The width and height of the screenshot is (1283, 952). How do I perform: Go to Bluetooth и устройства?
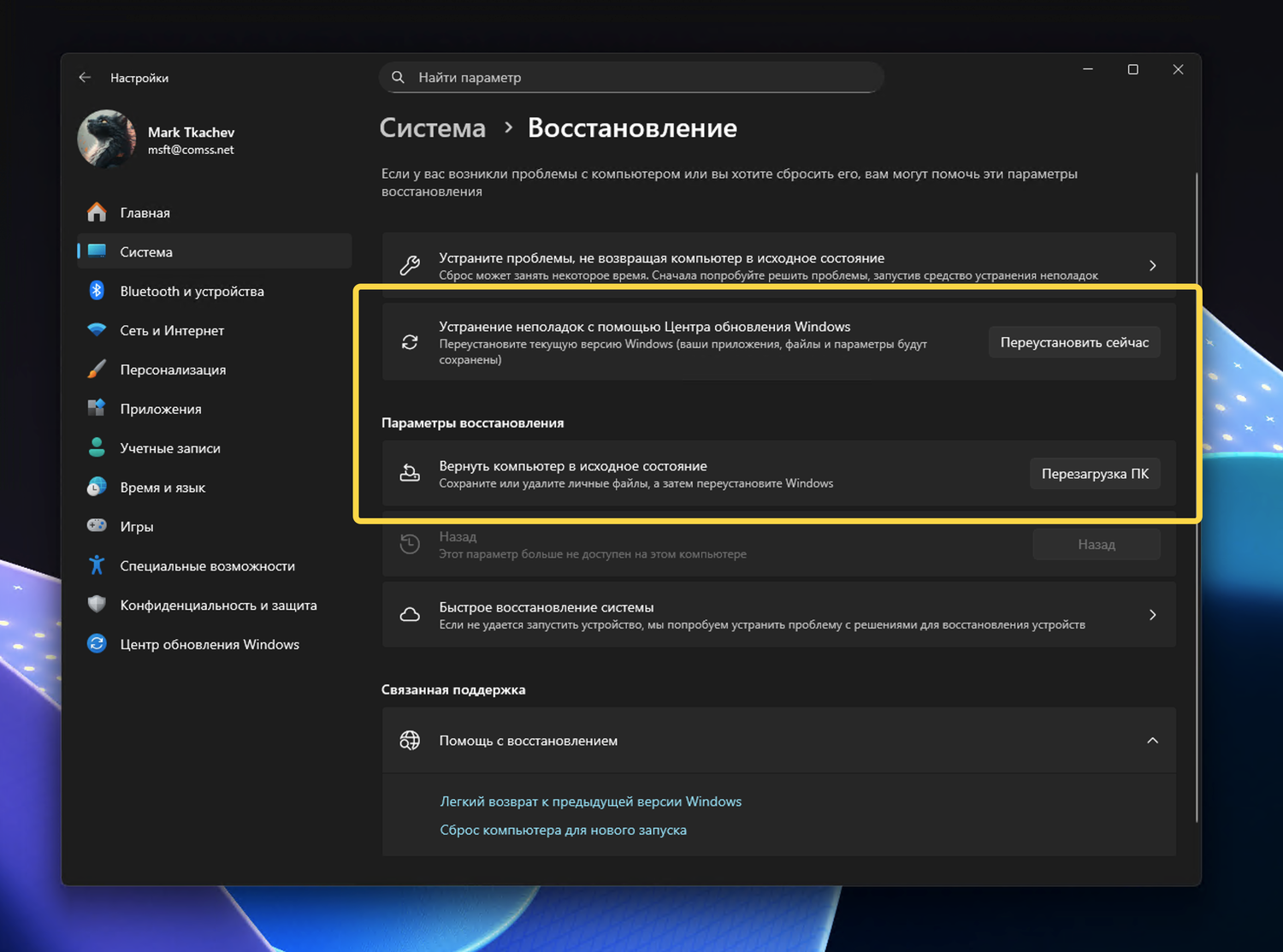[x=214, y=291]
